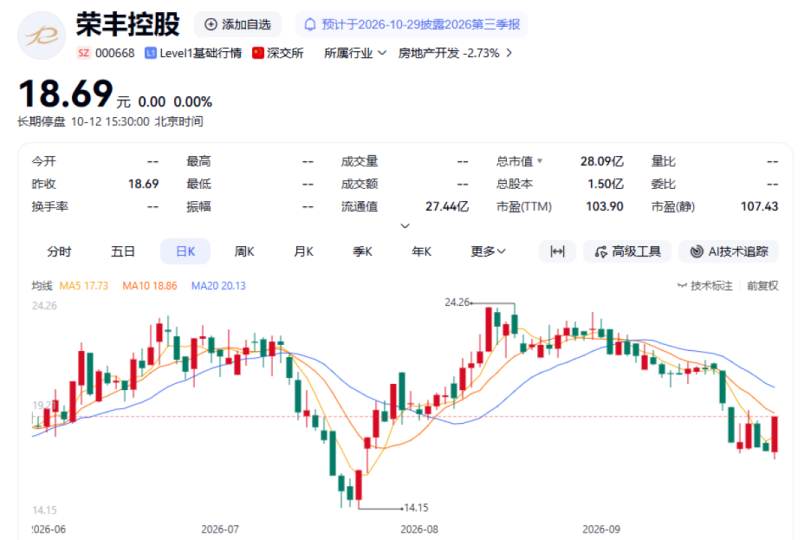Click the MA5 17.73 indicator label
This screenshot has height=540, width=804.
click(84, 286)
